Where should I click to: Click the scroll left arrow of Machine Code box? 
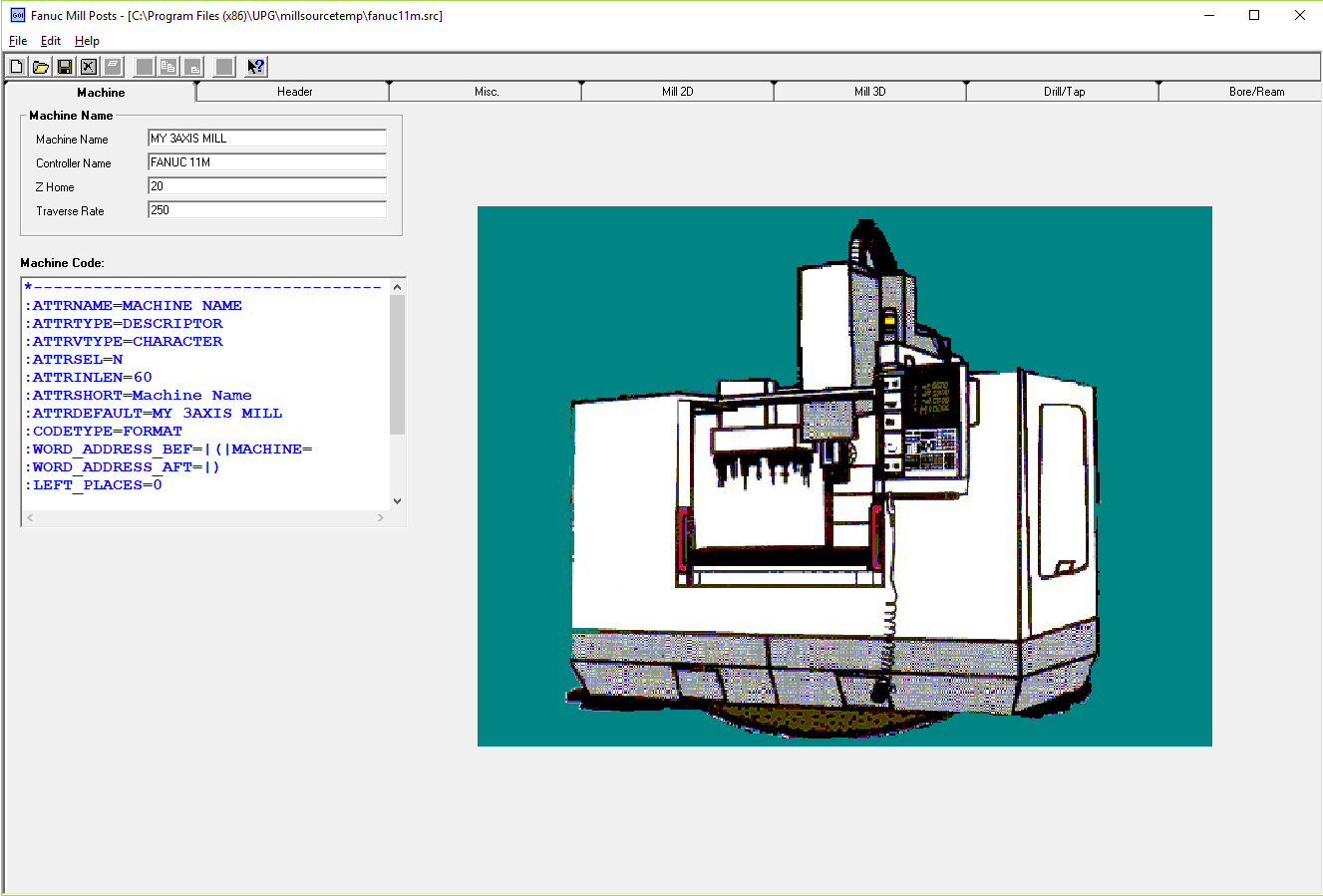[x=30, y=517]
